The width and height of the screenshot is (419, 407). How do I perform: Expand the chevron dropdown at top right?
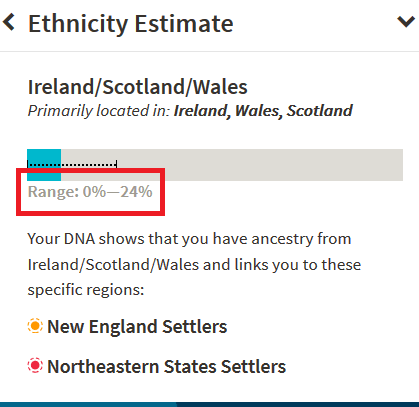coord(406,22)
